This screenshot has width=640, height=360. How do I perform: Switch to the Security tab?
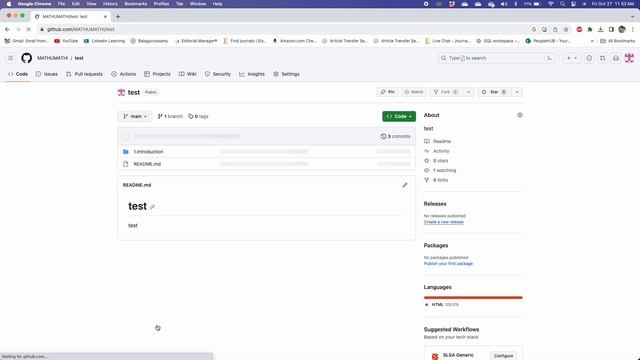[x=218, y=74]
